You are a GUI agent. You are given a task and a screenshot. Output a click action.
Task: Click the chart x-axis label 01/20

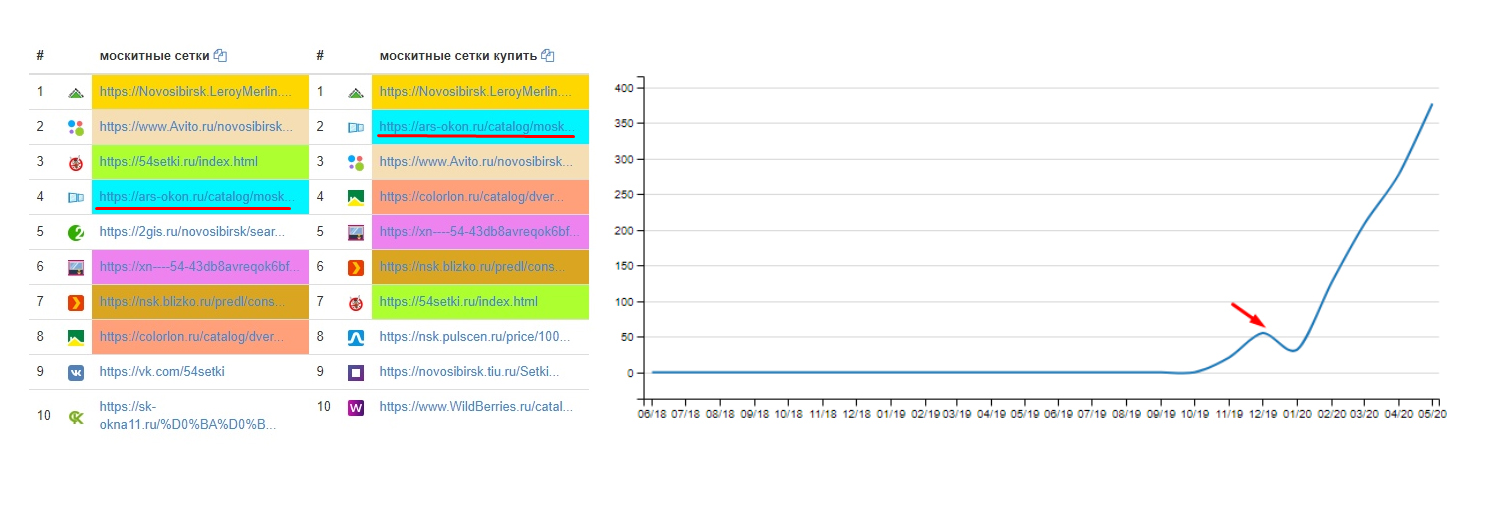tap(1297, 413)
